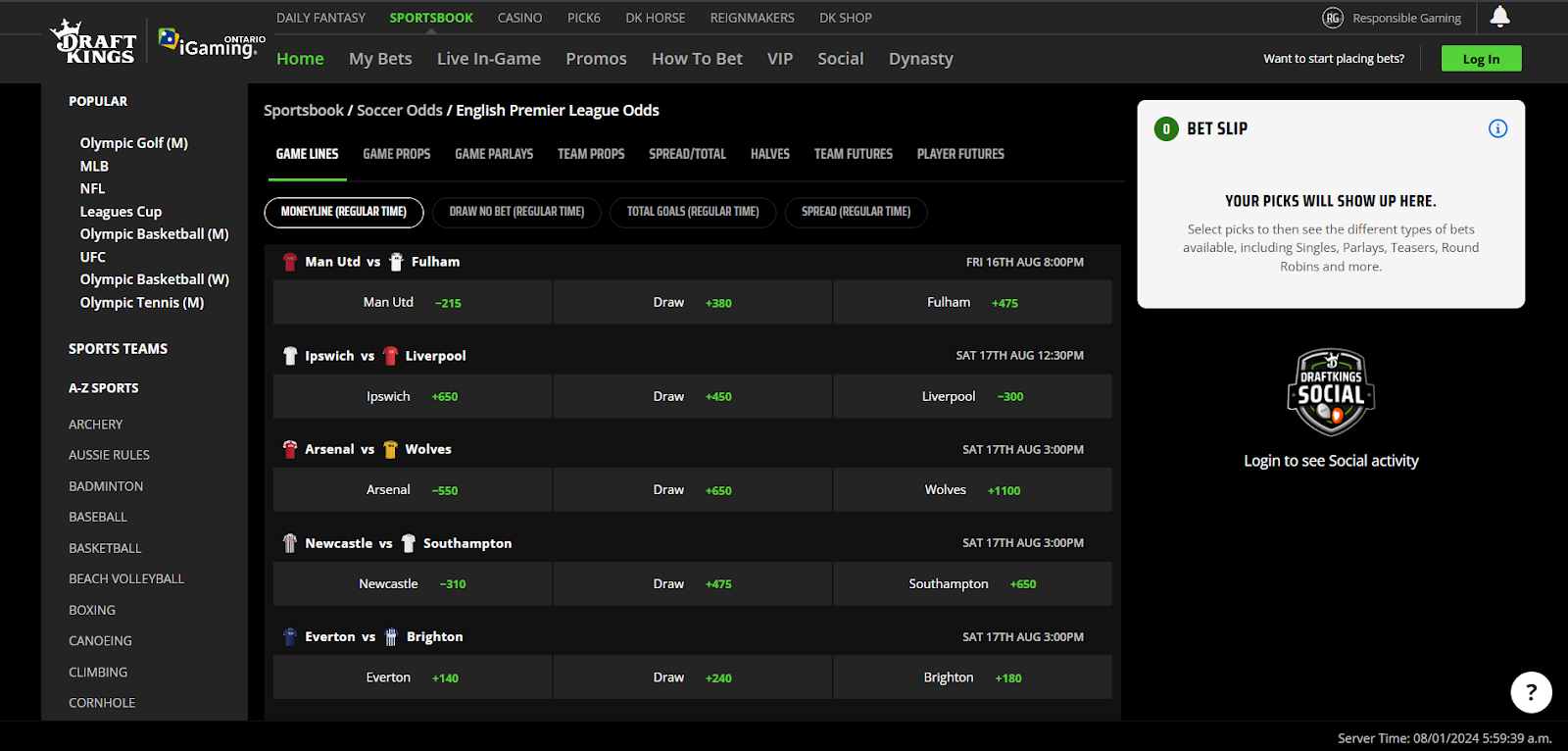The height and width of the screenshot is (751, 1568).
Task: Pick Fulham at +475
Action: click(972, 302)
